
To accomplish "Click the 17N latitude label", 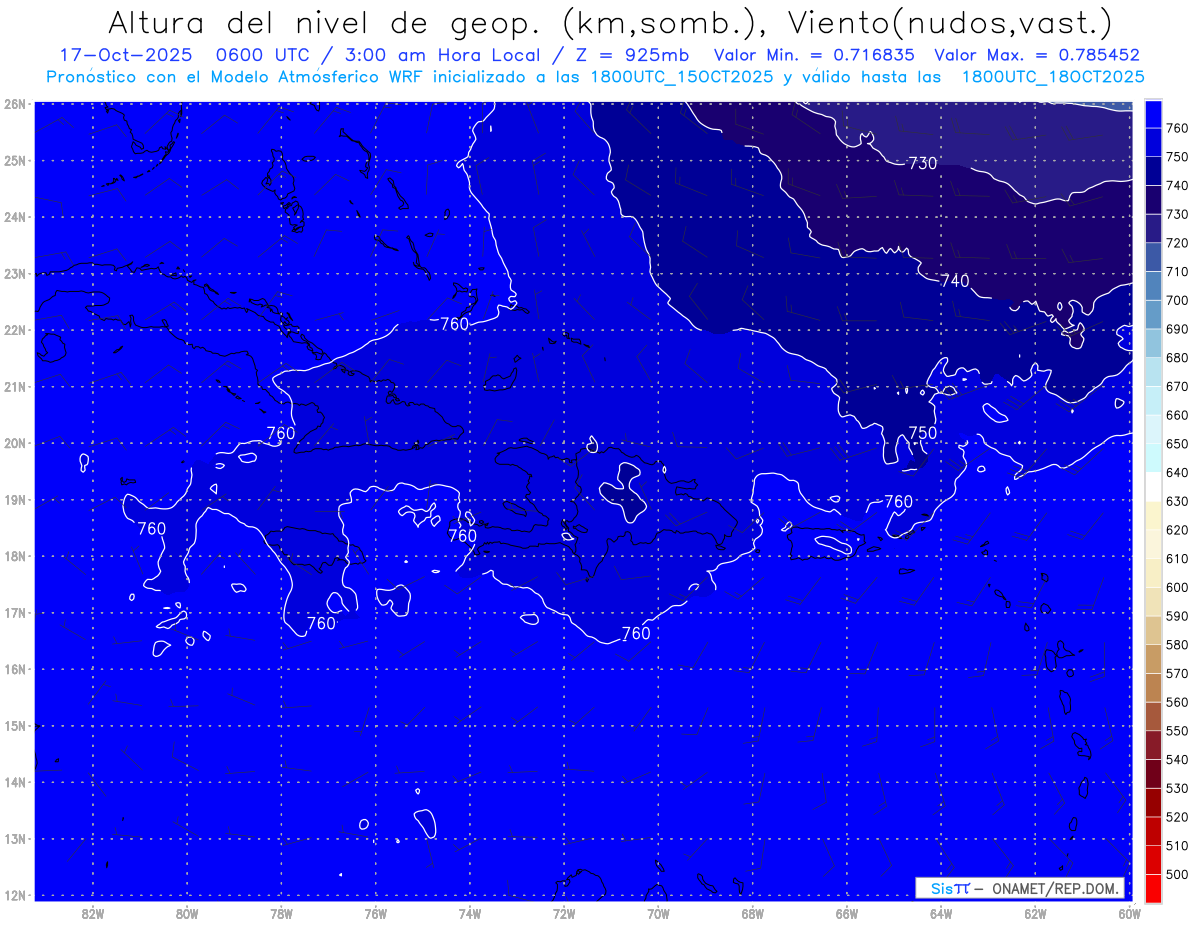I will pos(15,613).
